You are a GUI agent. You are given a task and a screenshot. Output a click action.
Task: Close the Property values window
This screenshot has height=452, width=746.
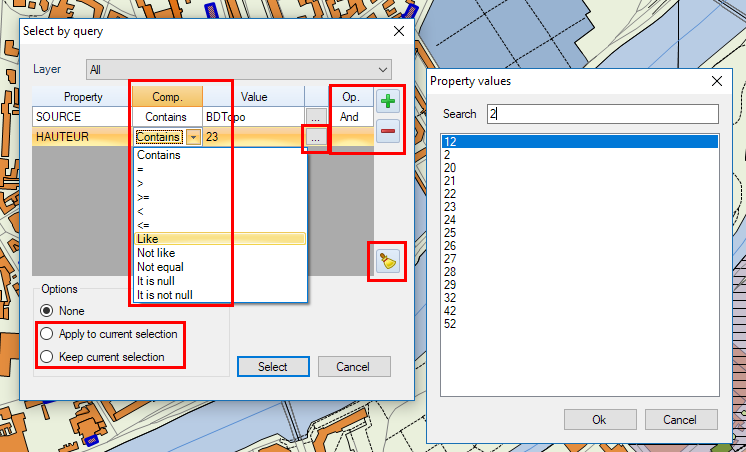pos(716,81)
